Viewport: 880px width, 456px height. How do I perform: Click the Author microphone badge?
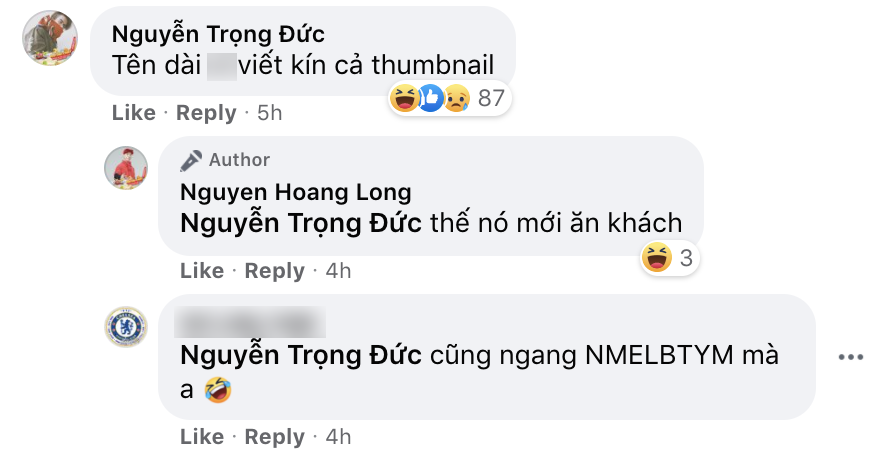coord(190,160)
